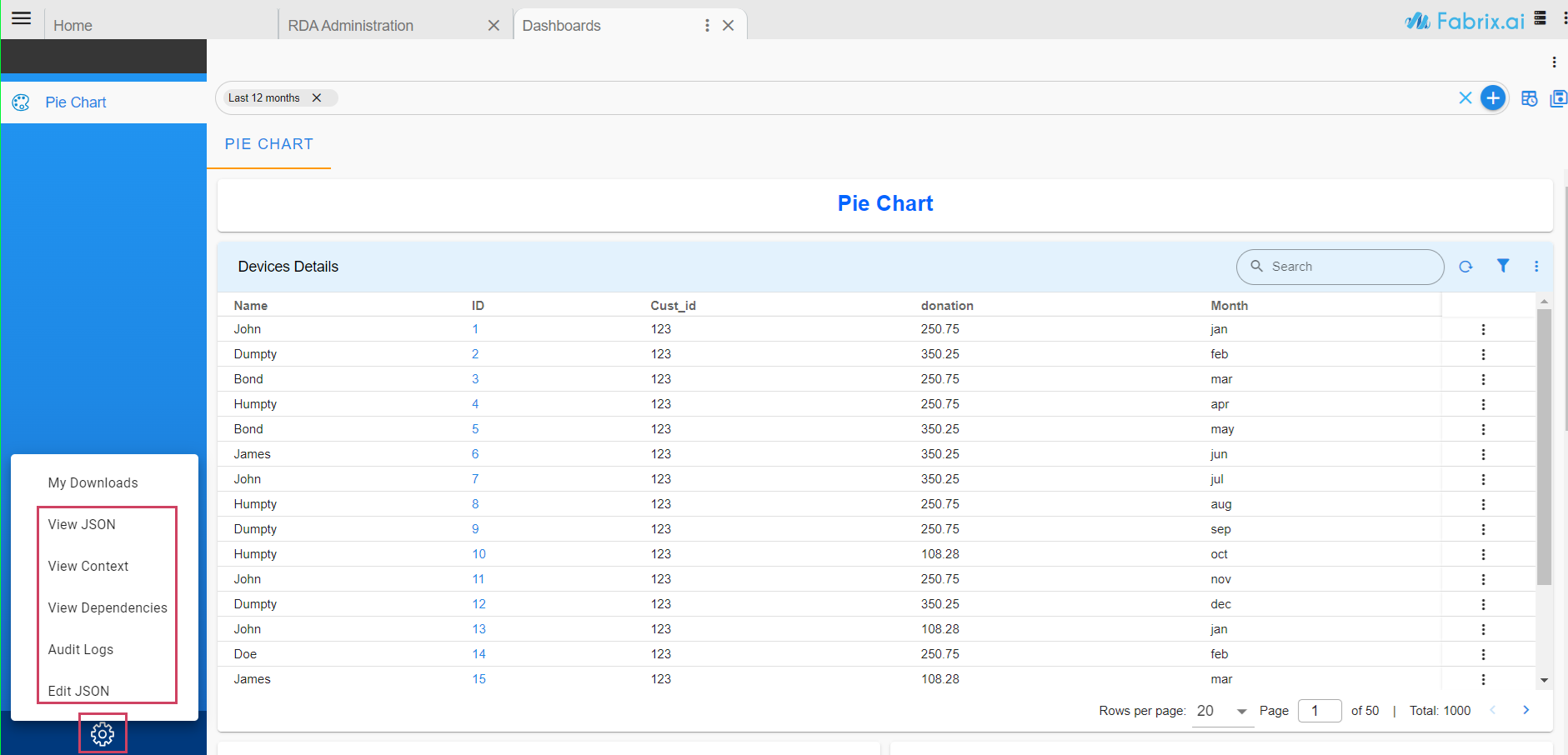Open the hamburger navigation menu

pos(22,18)
